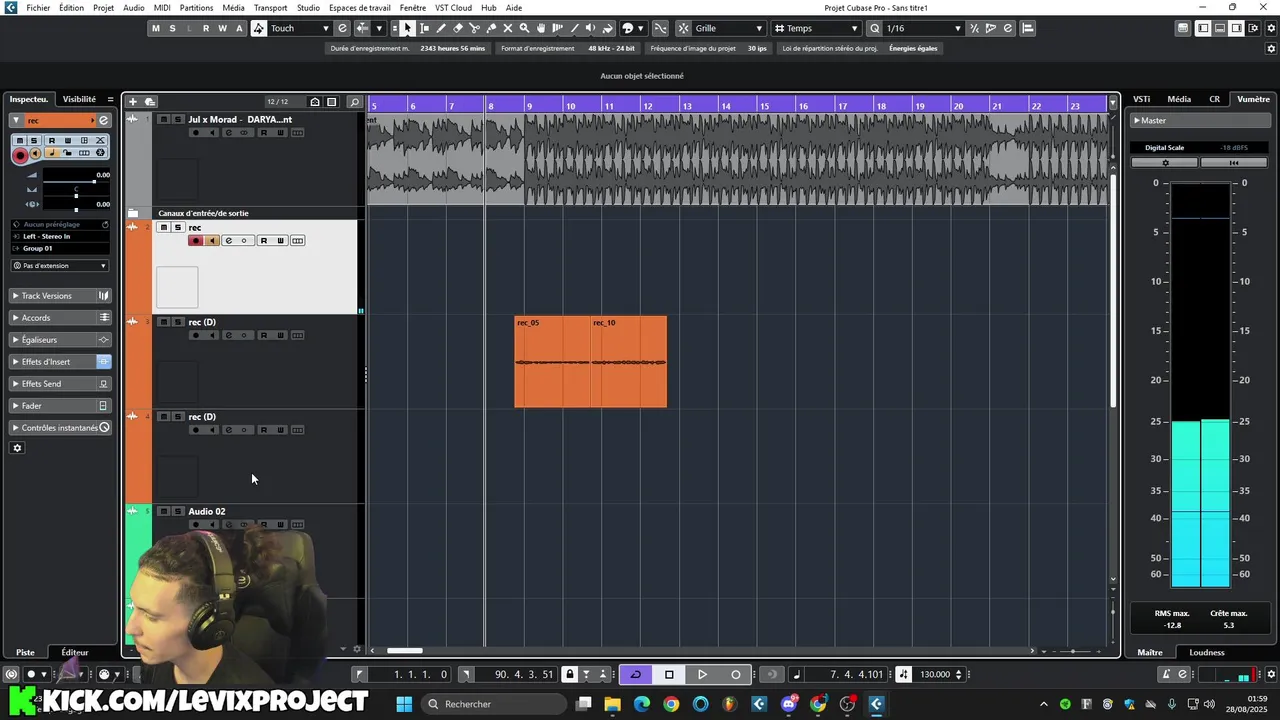Start playback with transport Play button
This screenshot has height=720, width=1280.
pos(702,674)
